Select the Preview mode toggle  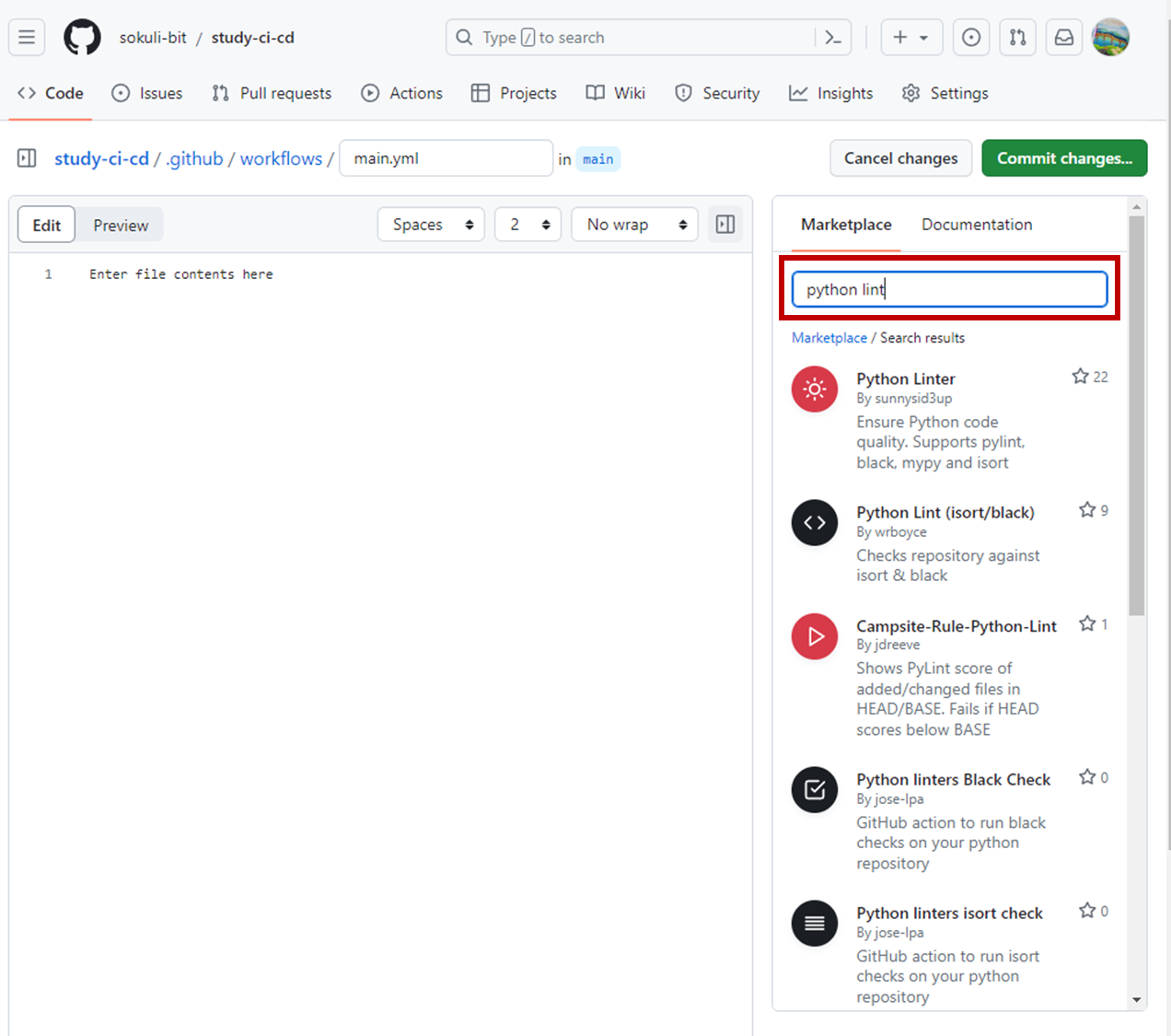[x=121, y=225]
